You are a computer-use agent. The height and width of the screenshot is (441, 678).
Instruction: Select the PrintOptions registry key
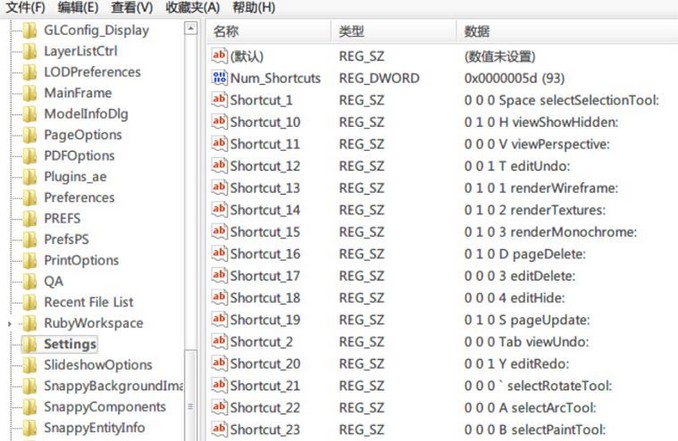(81, 261)
